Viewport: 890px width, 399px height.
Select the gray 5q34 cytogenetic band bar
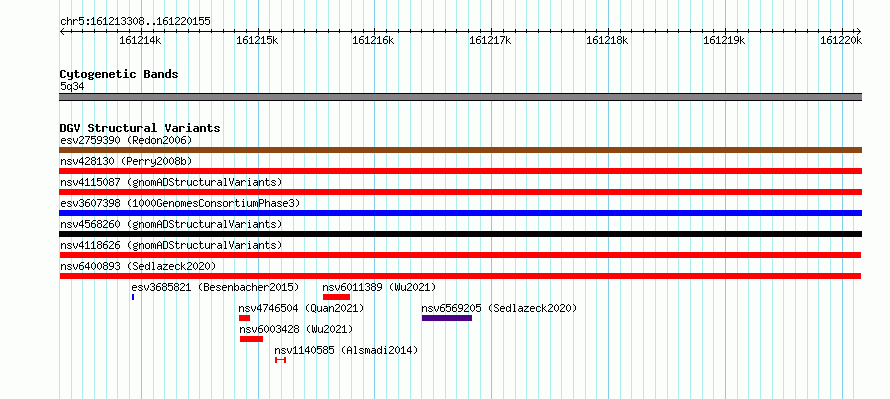pos(460,97)
